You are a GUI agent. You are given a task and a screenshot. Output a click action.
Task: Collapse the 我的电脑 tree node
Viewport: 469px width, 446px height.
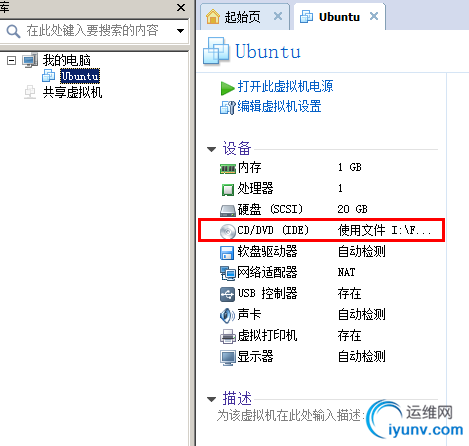11,60
